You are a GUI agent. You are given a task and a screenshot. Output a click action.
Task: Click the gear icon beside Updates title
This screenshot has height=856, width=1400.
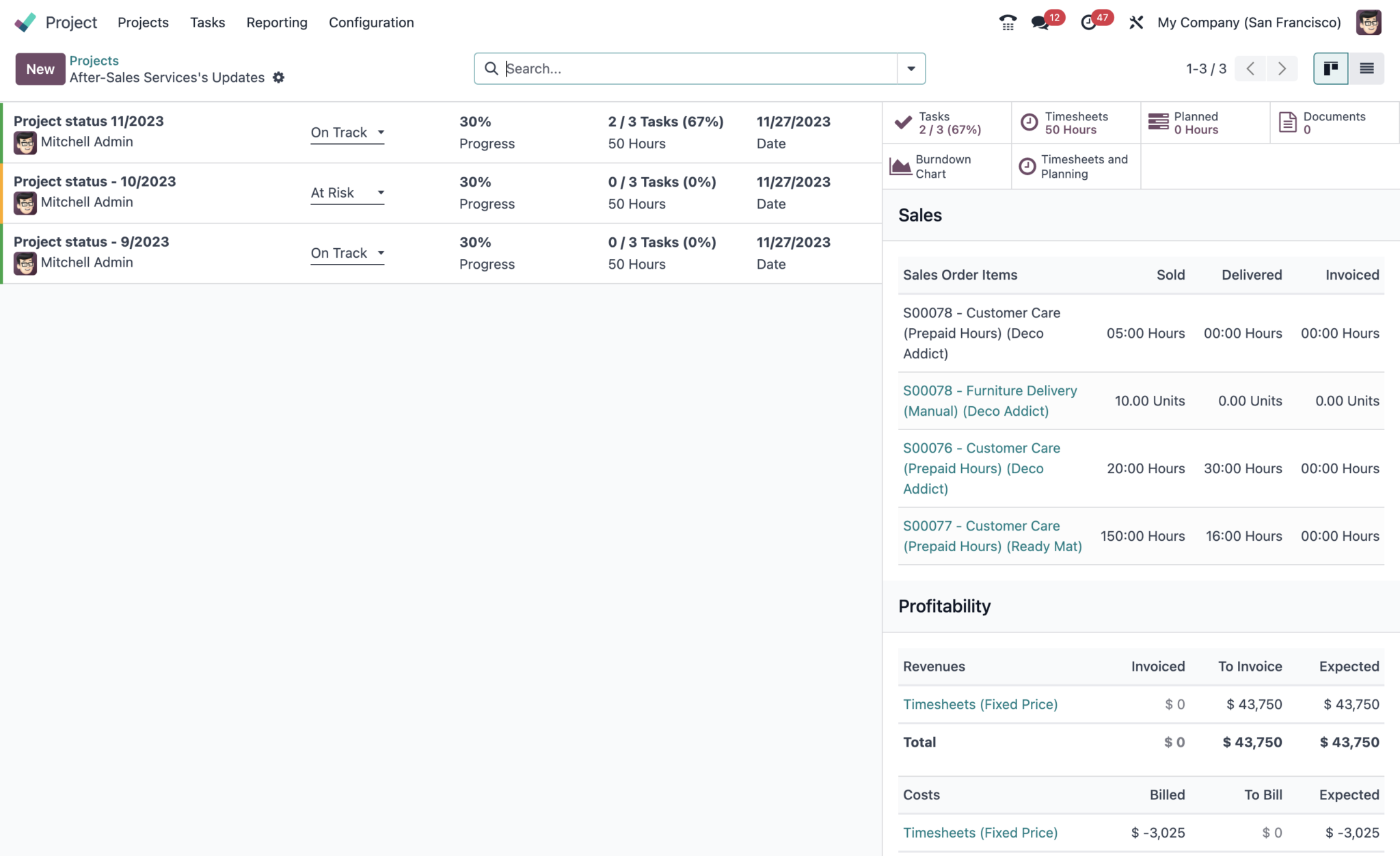coord(278,77)
